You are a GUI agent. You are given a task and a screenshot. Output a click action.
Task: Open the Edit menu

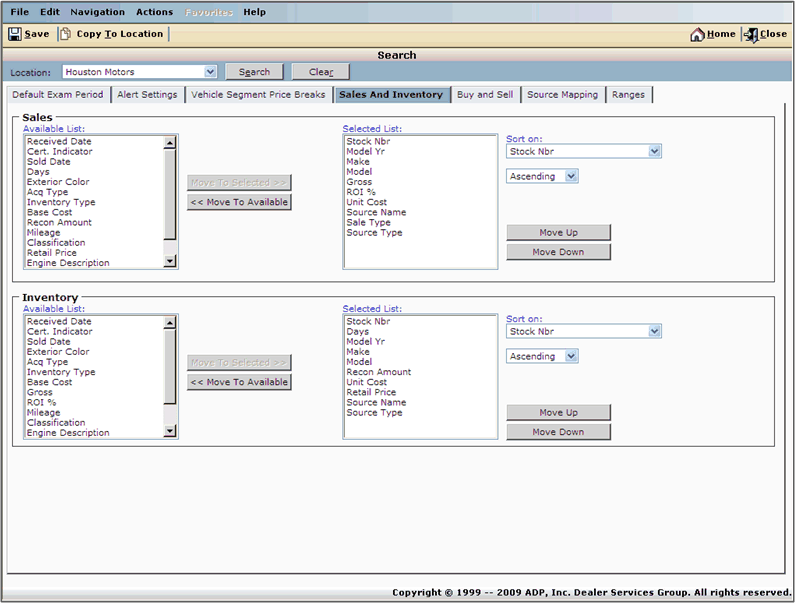pyautogui.click(x=50, y=12)
